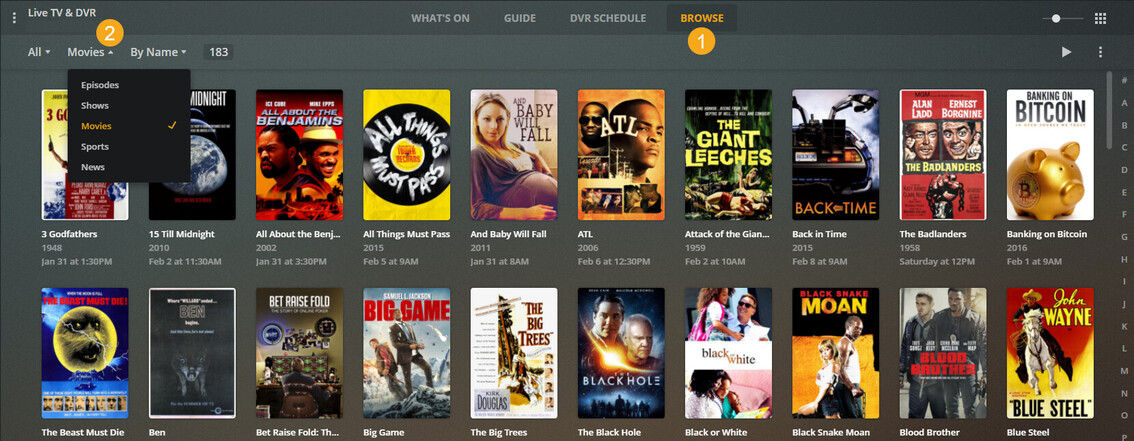Open the All filter dropdown
The image size is (1134, 441).
pos(39,52)
